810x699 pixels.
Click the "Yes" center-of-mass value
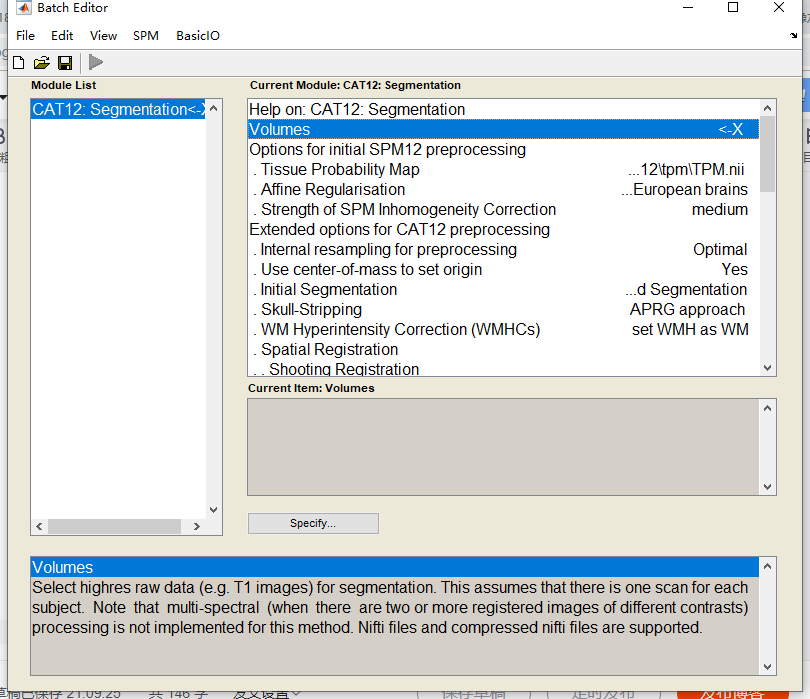click(x=735, y=269)
